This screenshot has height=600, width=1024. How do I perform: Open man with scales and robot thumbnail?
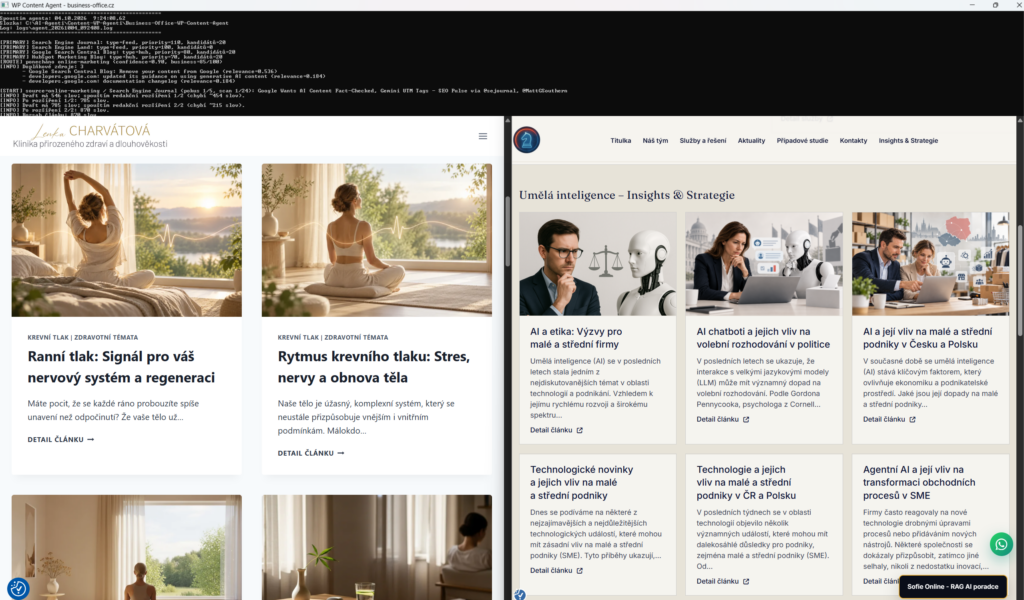(598, 264)
